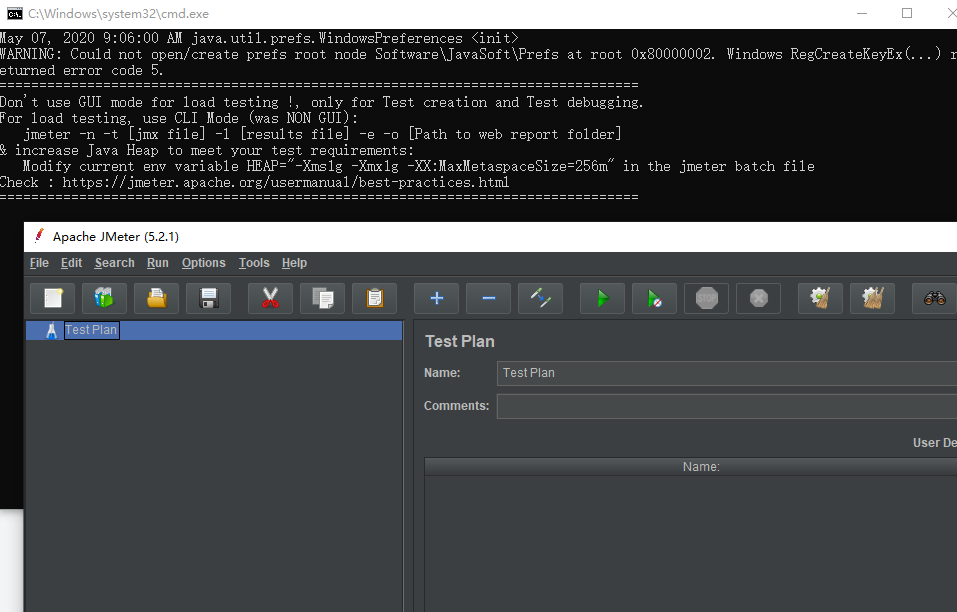The image size is (957, 612).
Task: Open the Edit menu
Action: point(71,263)
